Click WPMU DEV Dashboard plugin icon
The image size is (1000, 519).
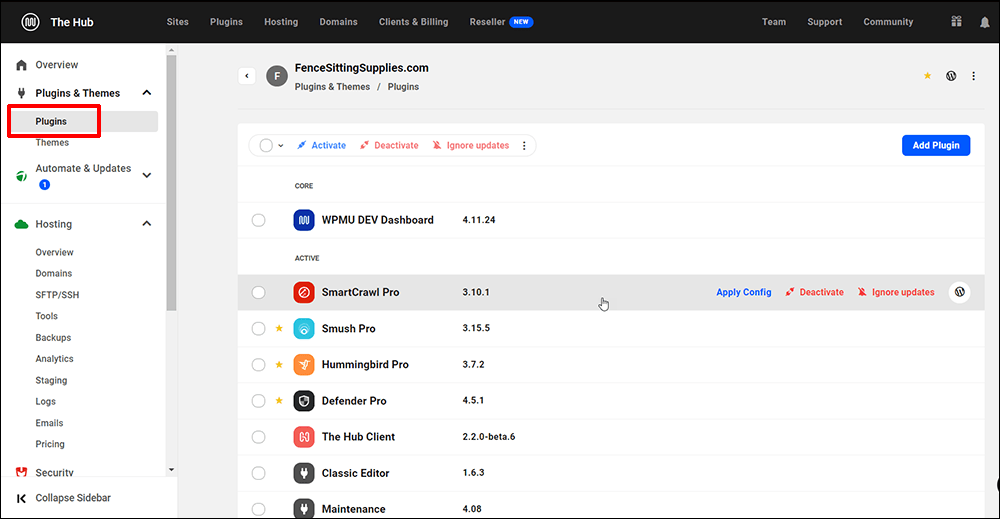click(x=304, y=220)
